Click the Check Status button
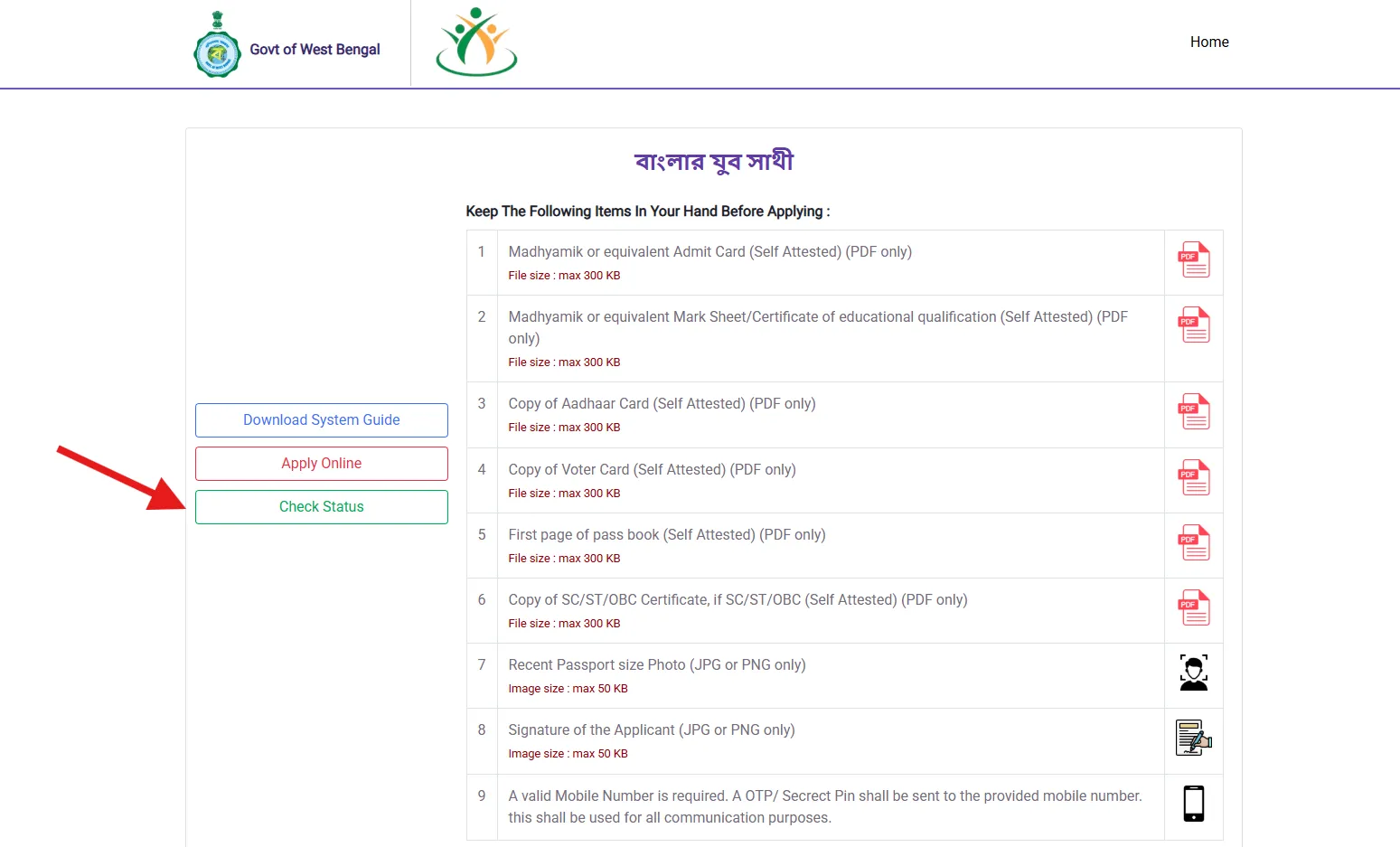This screenshot has width=1400, height=847. click(x=321, y=506)
